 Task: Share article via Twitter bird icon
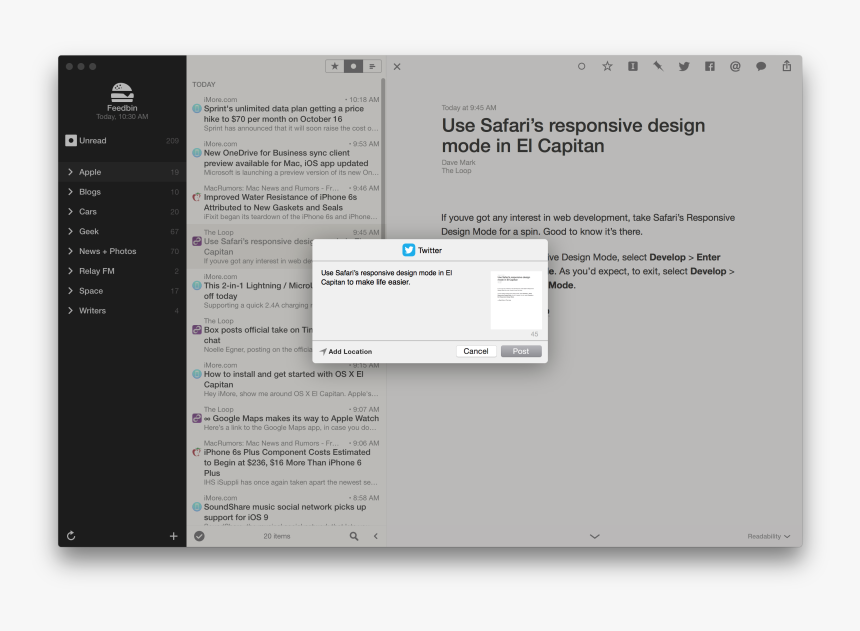684,66
